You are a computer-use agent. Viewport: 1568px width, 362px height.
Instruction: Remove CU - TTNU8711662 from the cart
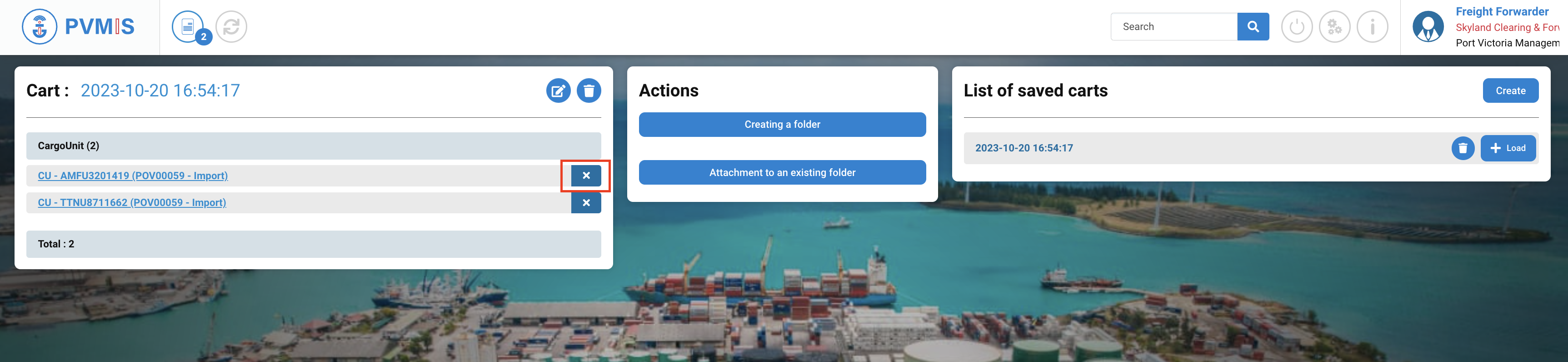(x=586, y=203)
